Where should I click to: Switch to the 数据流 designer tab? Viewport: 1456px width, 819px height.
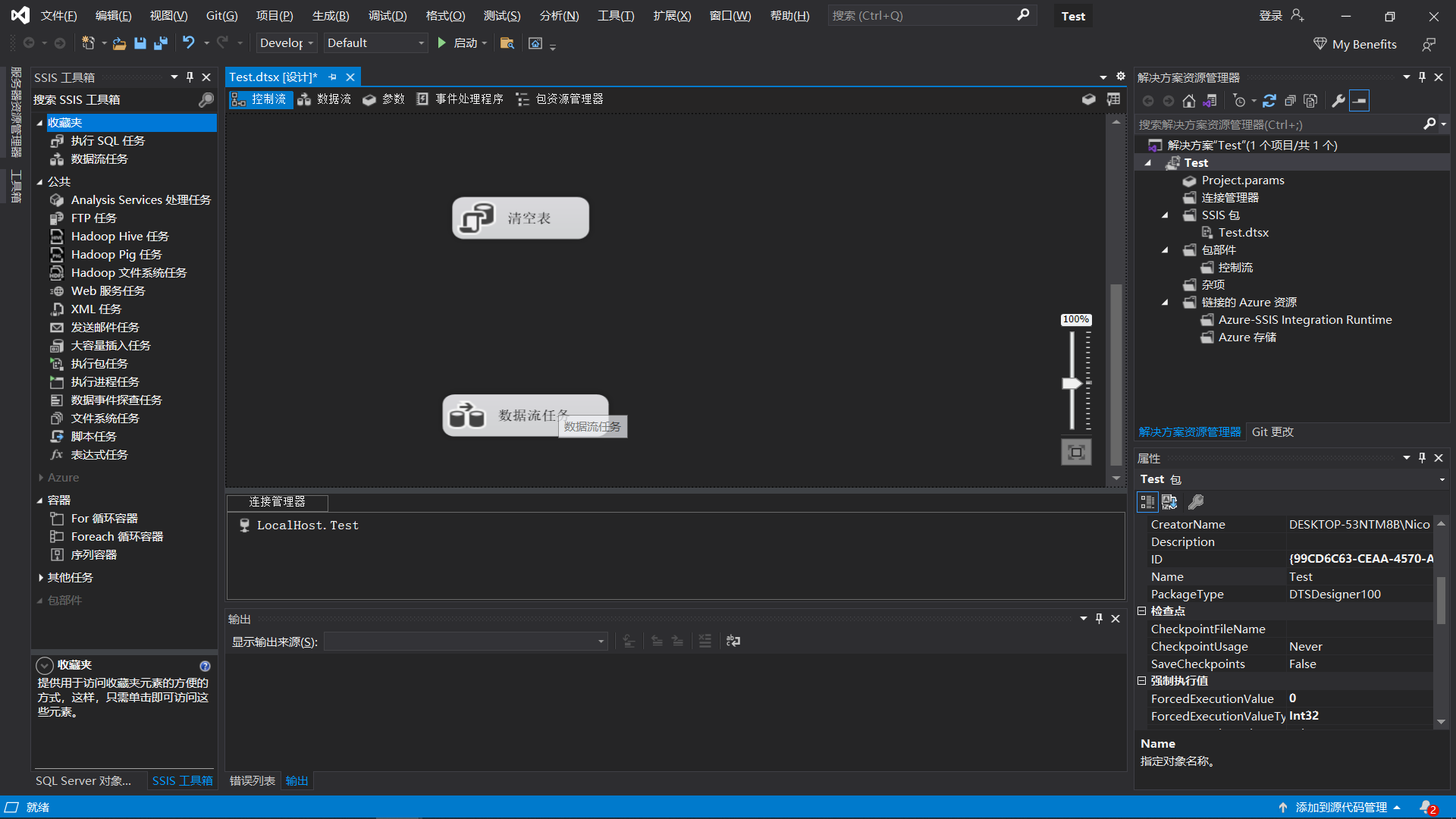click(325, 99)
